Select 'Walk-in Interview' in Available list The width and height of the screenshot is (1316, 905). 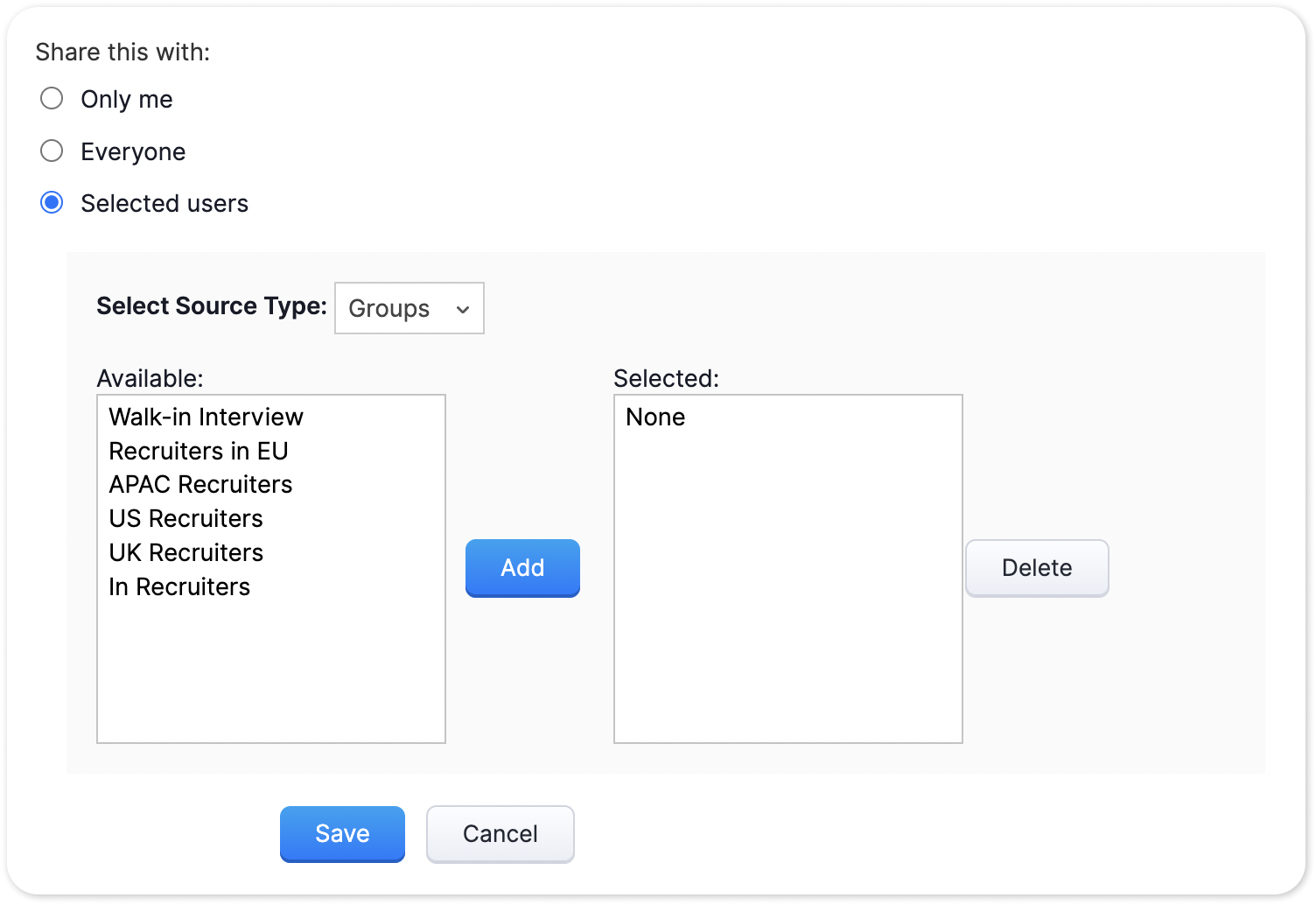(206, 417)
